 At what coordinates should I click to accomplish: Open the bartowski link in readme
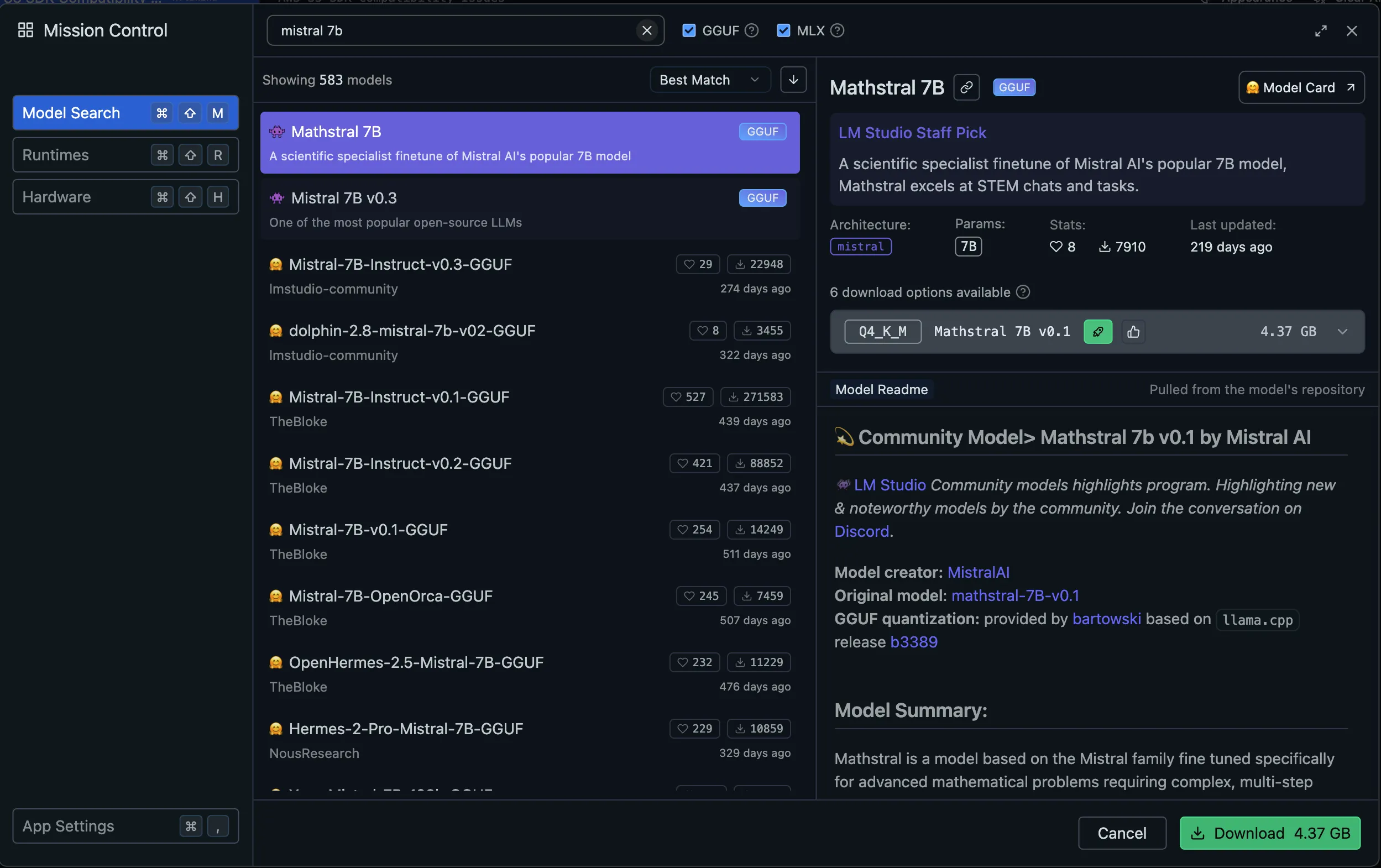pos(1106,619)
